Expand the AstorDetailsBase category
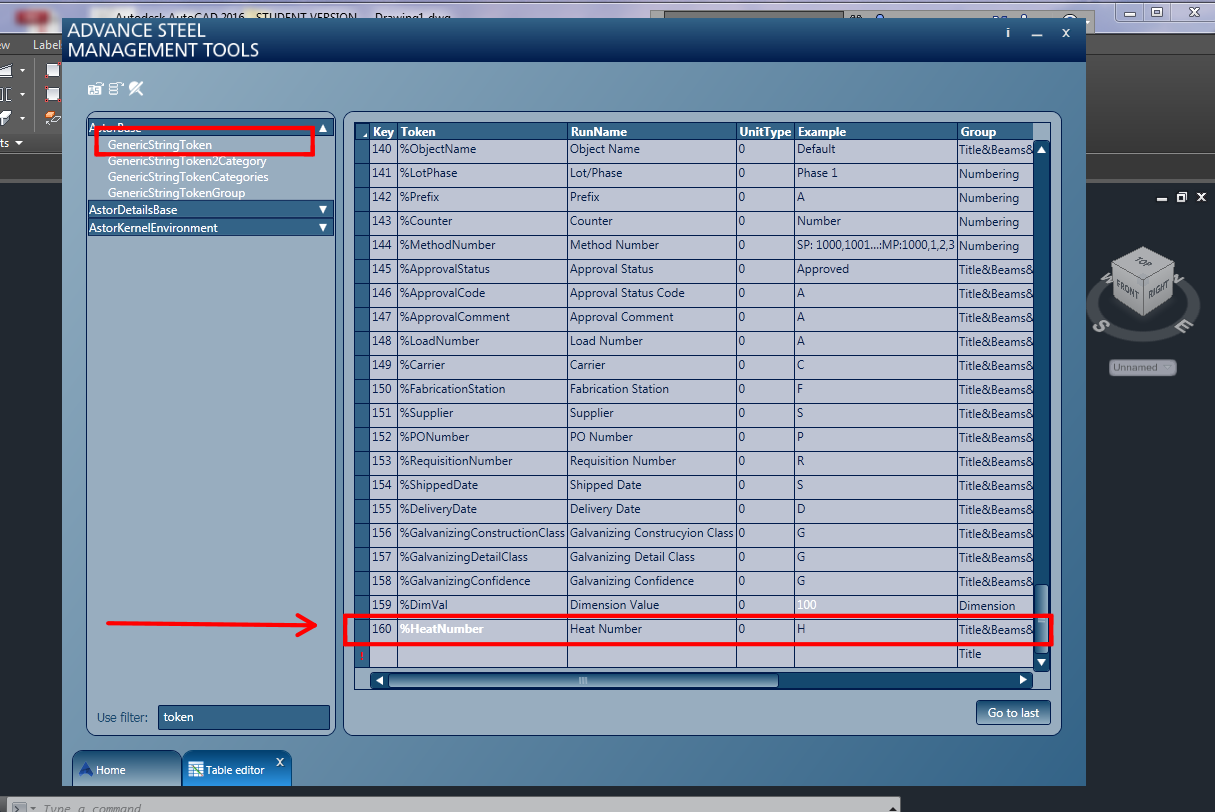 click(322, 211)
